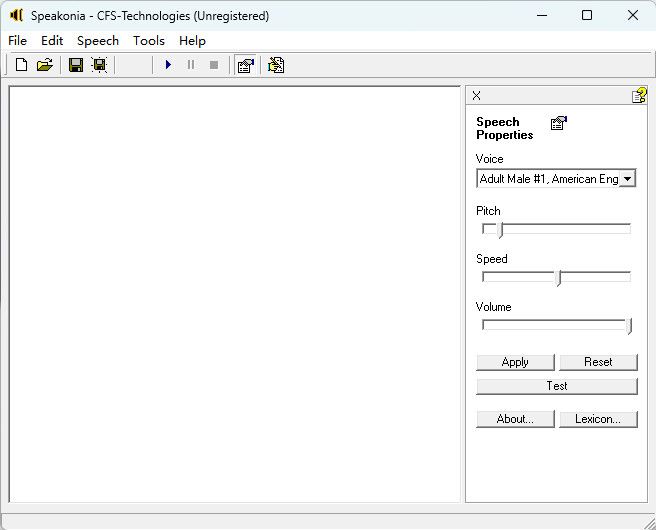Open the Edit menu

pyautogui.click(x=52, y=41)
